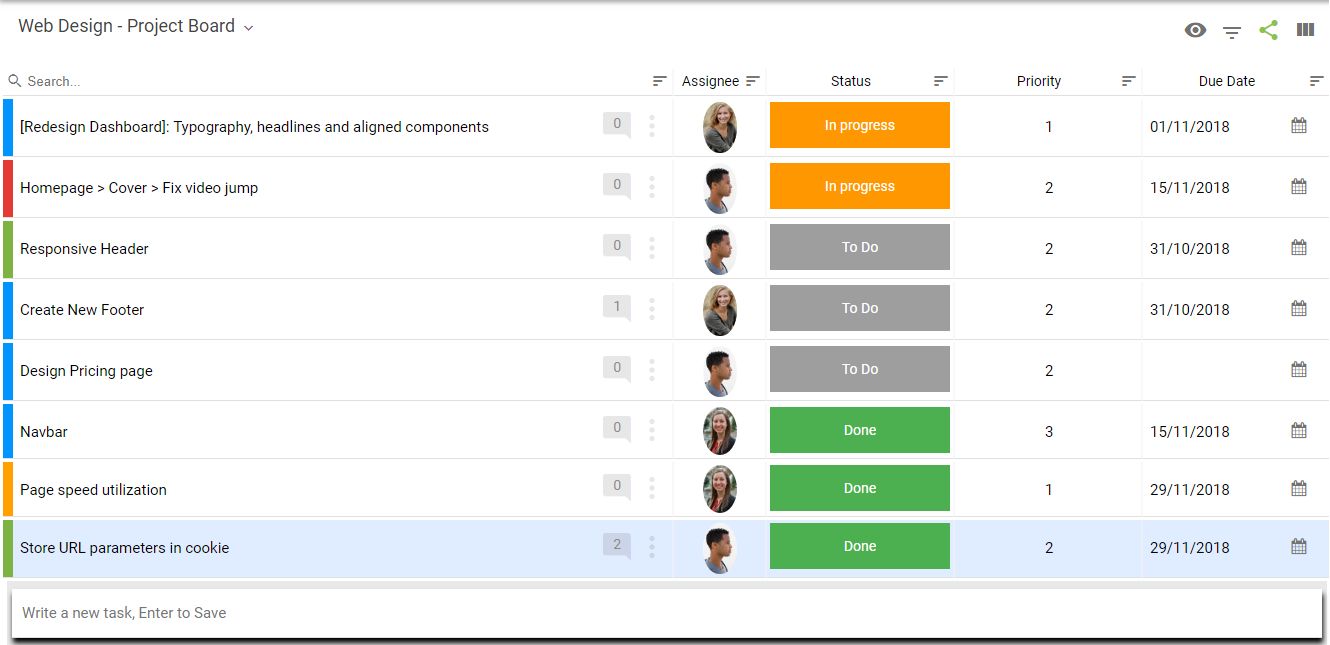Open the calendar for Navbar due date

pyautogui.click(x=1297, y=430)
